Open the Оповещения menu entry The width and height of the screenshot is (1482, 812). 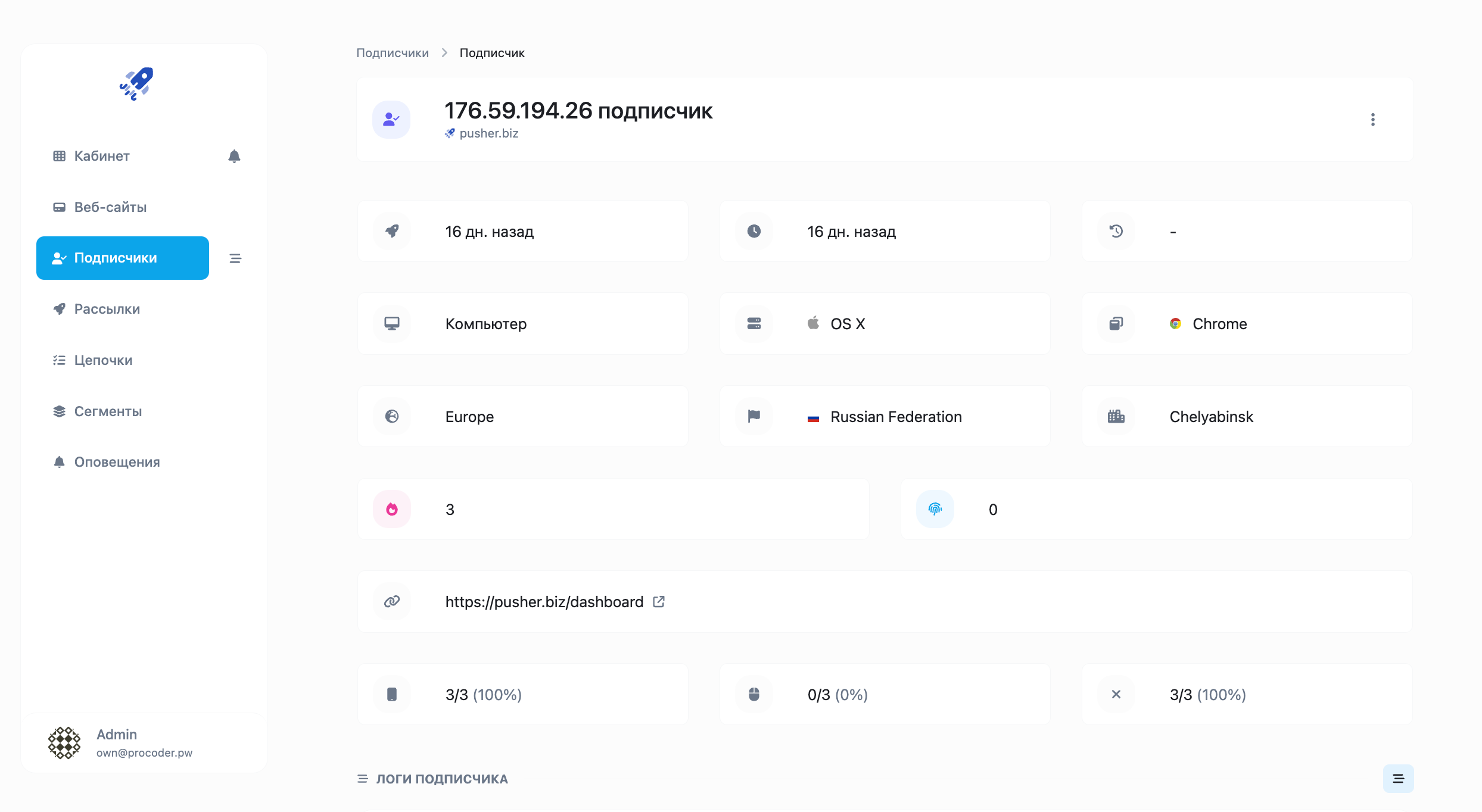pyautogui.click(x=117, y=462)
